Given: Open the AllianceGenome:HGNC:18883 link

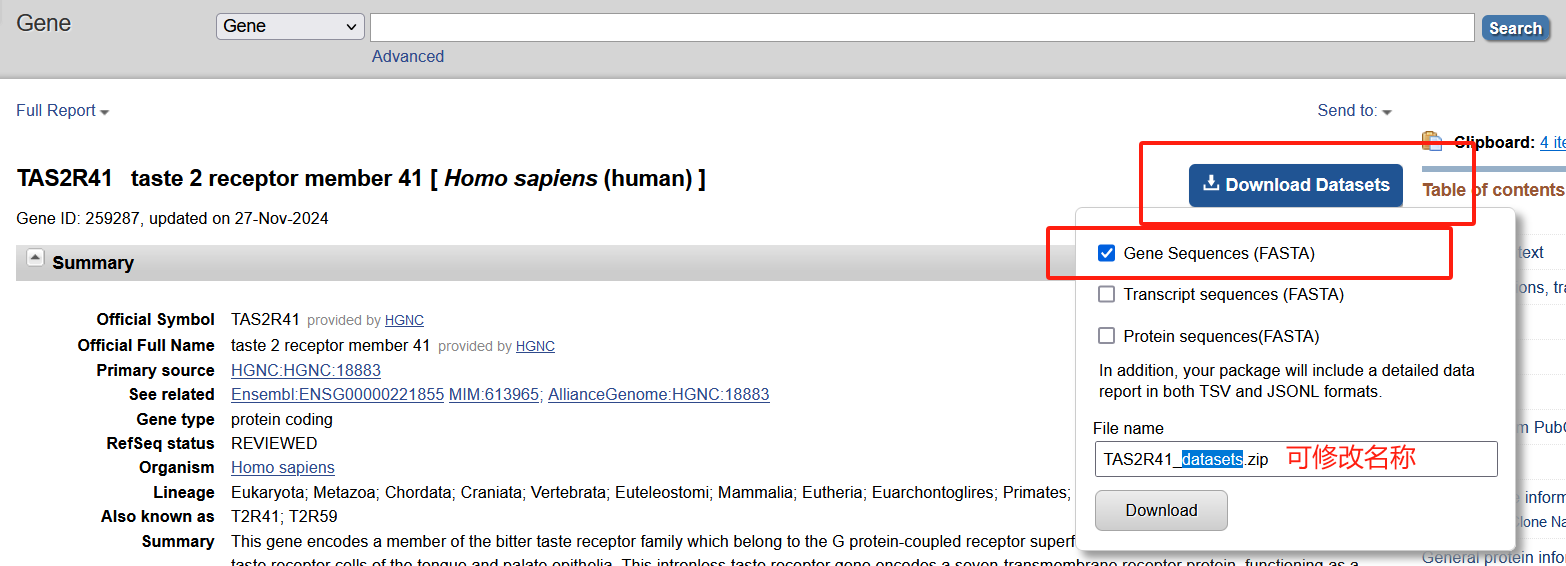Looking at the screenshot, I should (x=659, y=394).
